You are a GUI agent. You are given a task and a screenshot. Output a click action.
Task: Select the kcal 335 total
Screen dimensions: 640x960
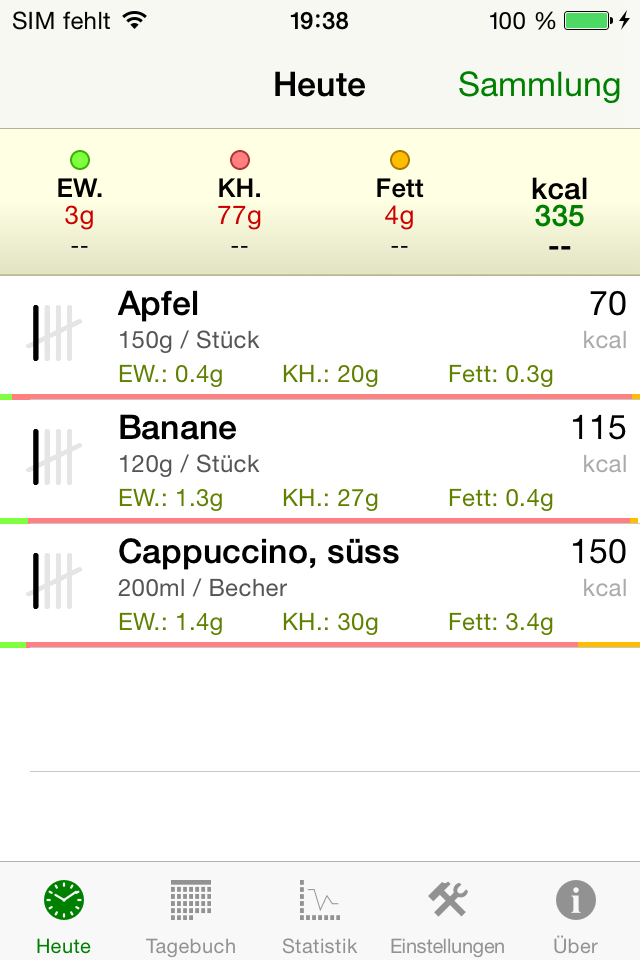pyautogui.click(x=559, y=203)
